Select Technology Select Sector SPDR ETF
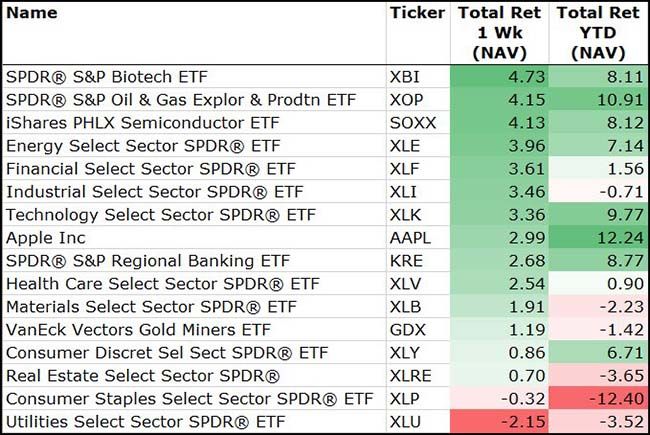 (x=146, y=215)
